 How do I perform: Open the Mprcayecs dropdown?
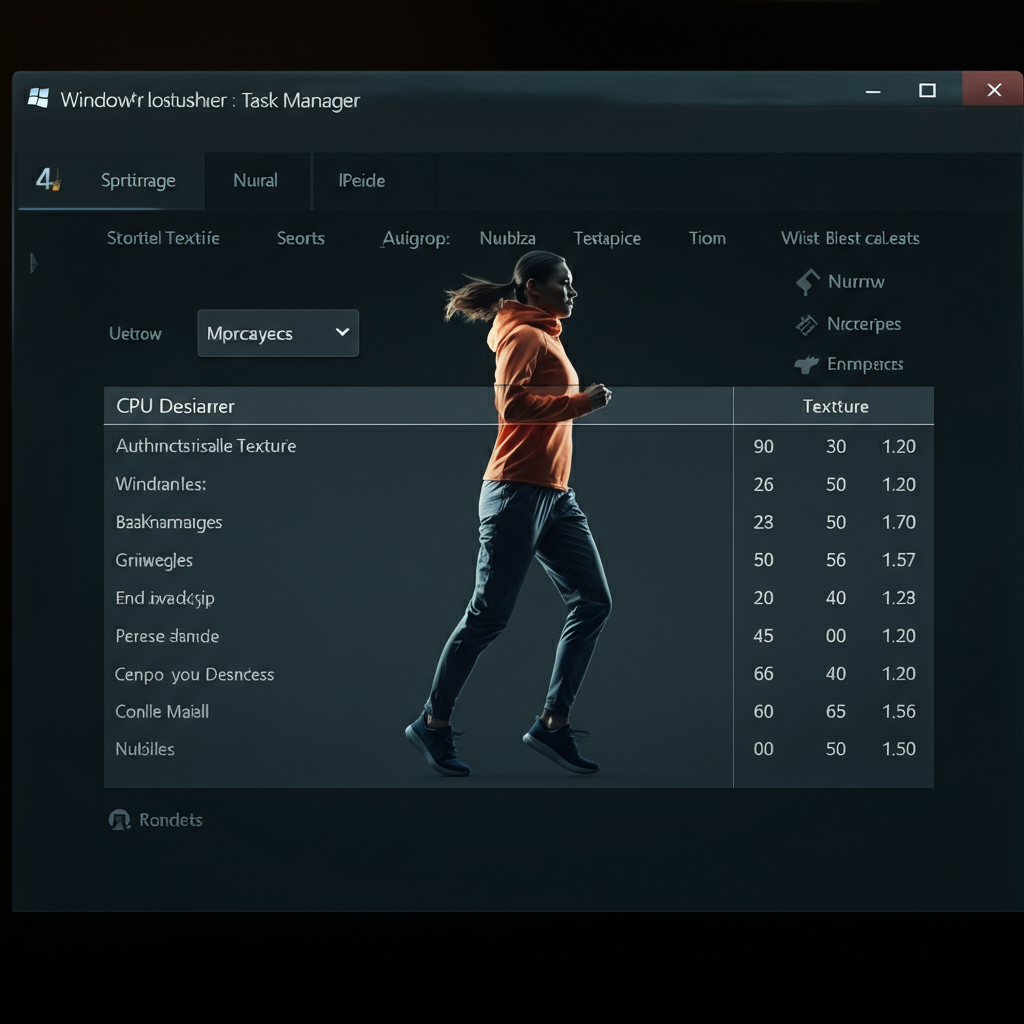click(277, 334)
